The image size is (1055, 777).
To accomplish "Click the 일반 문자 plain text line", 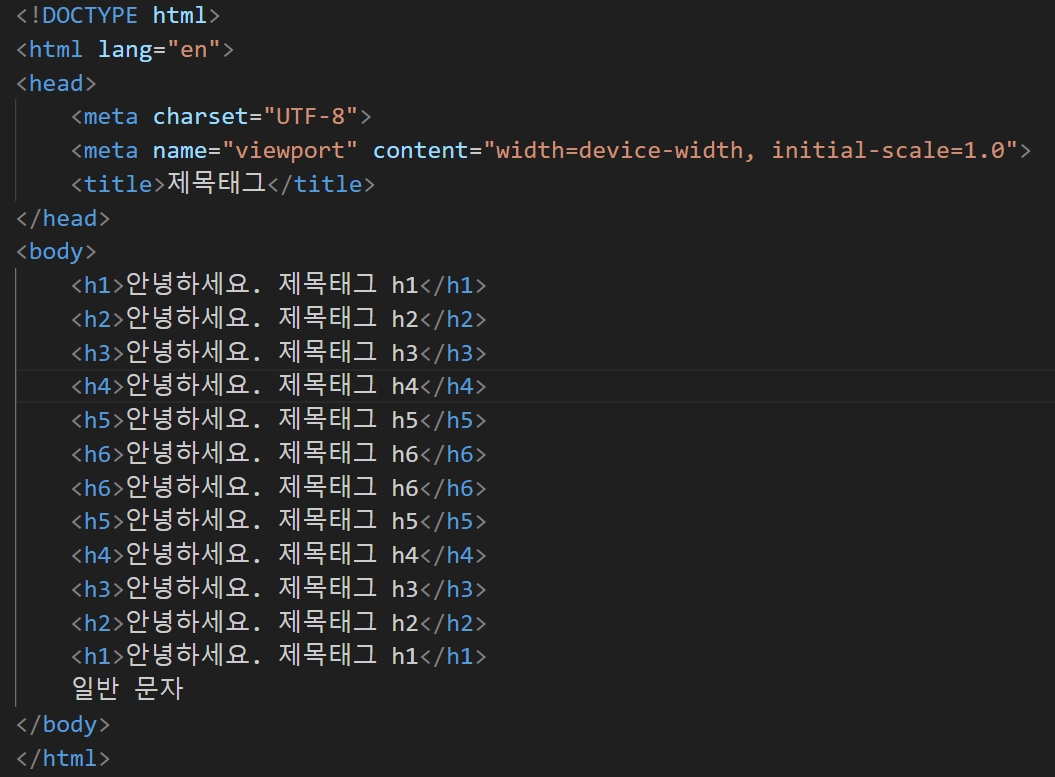I will point(127,688).
